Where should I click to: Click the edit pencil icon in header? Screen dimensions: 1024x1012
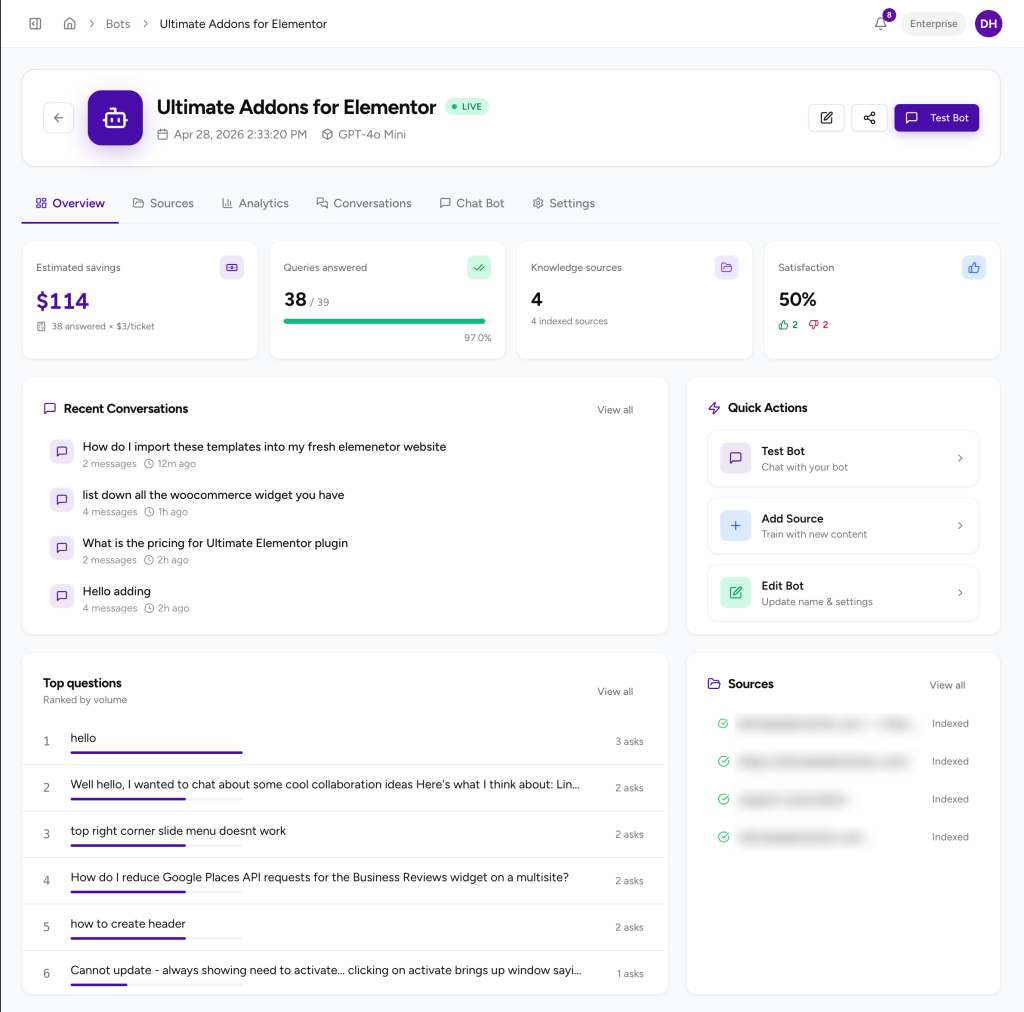click(x=826, y=118)
